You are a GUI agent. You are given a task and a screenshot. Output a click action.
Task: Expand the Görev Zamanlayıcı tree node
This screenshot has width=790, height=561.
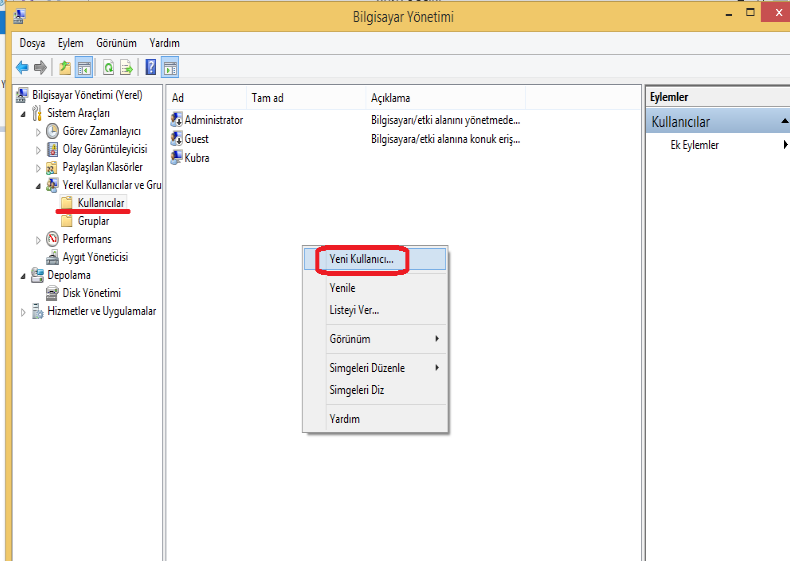pos(39,132)
